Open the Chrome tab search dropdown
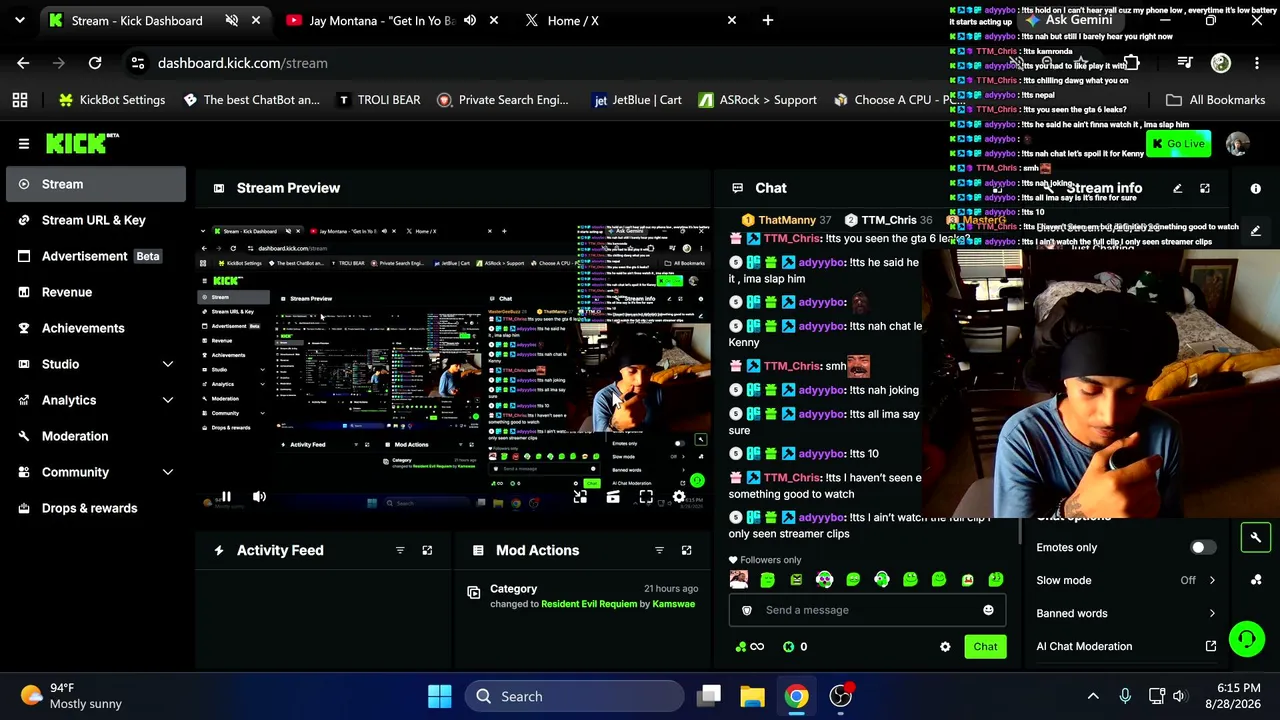This screenshot has width=1280, height=720. pyautogui.click(x=19, y=20)
